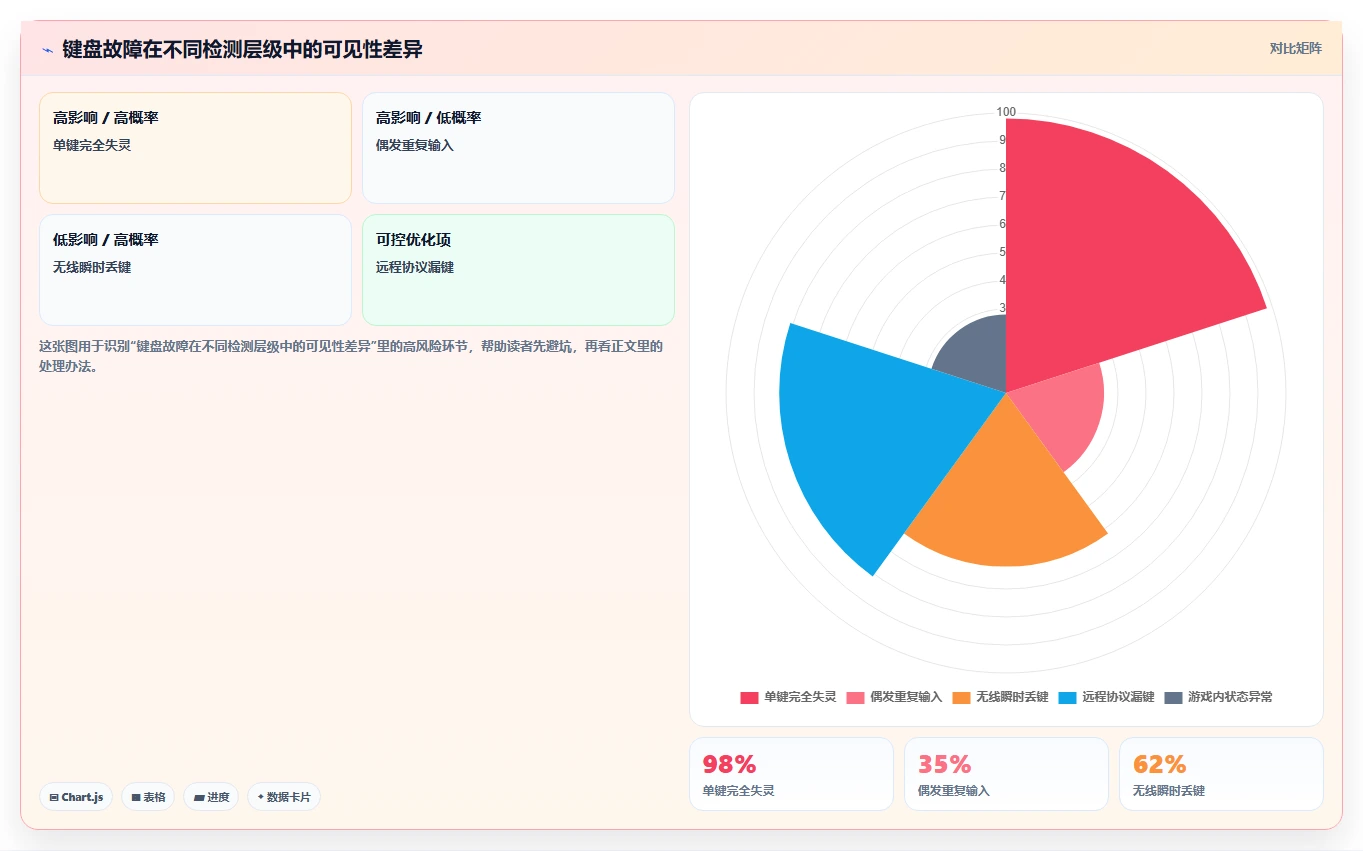Screen dimensions: 1363x851
Task: Select the 高影响 / 高概率 card
Action: [195, 148]
